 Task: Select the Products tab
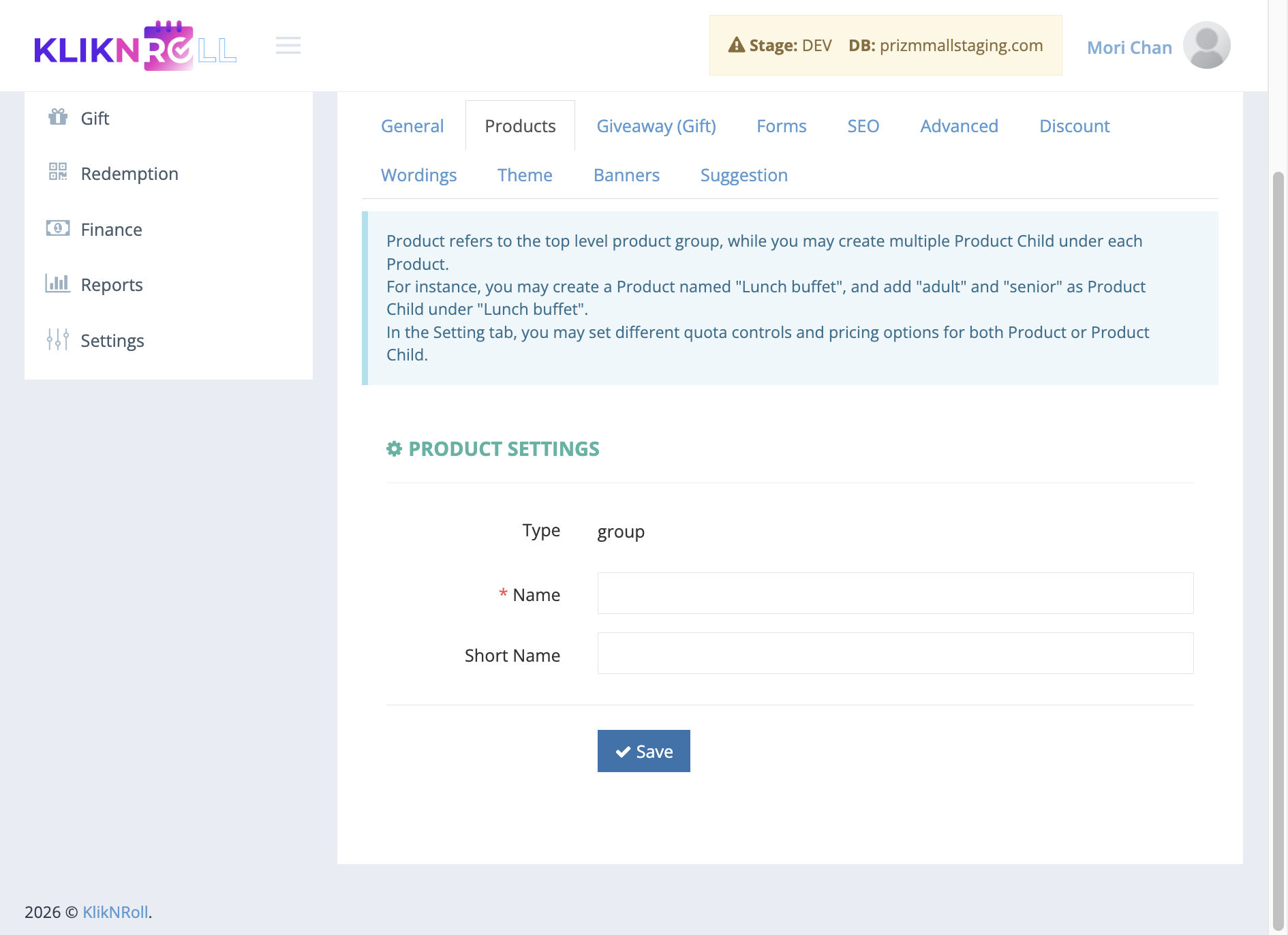coord(520,126)
